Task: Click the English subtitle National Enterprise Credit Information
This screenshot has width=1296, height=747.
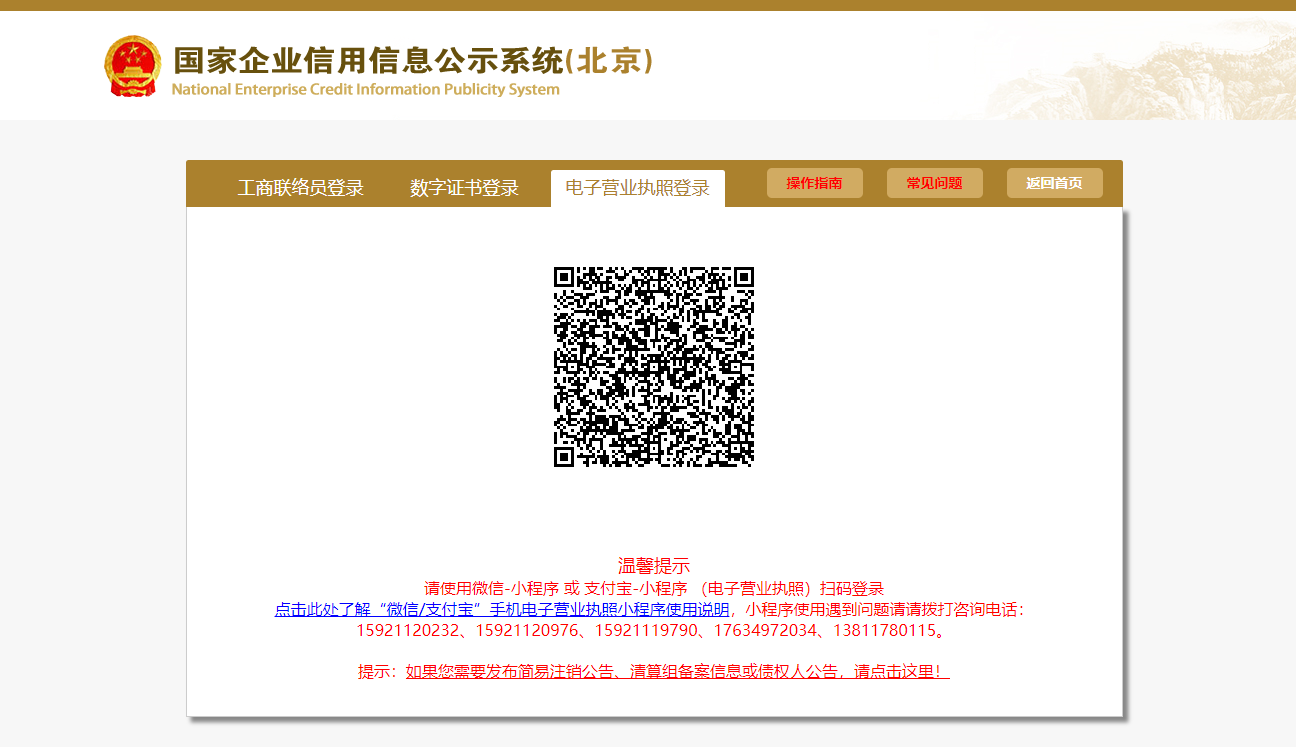Action: click(366, 89)
